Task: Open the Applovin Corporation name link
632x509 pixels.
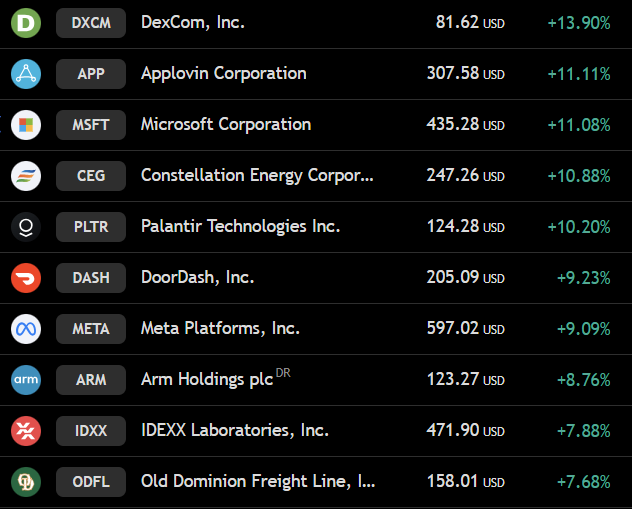Action: 224,74
